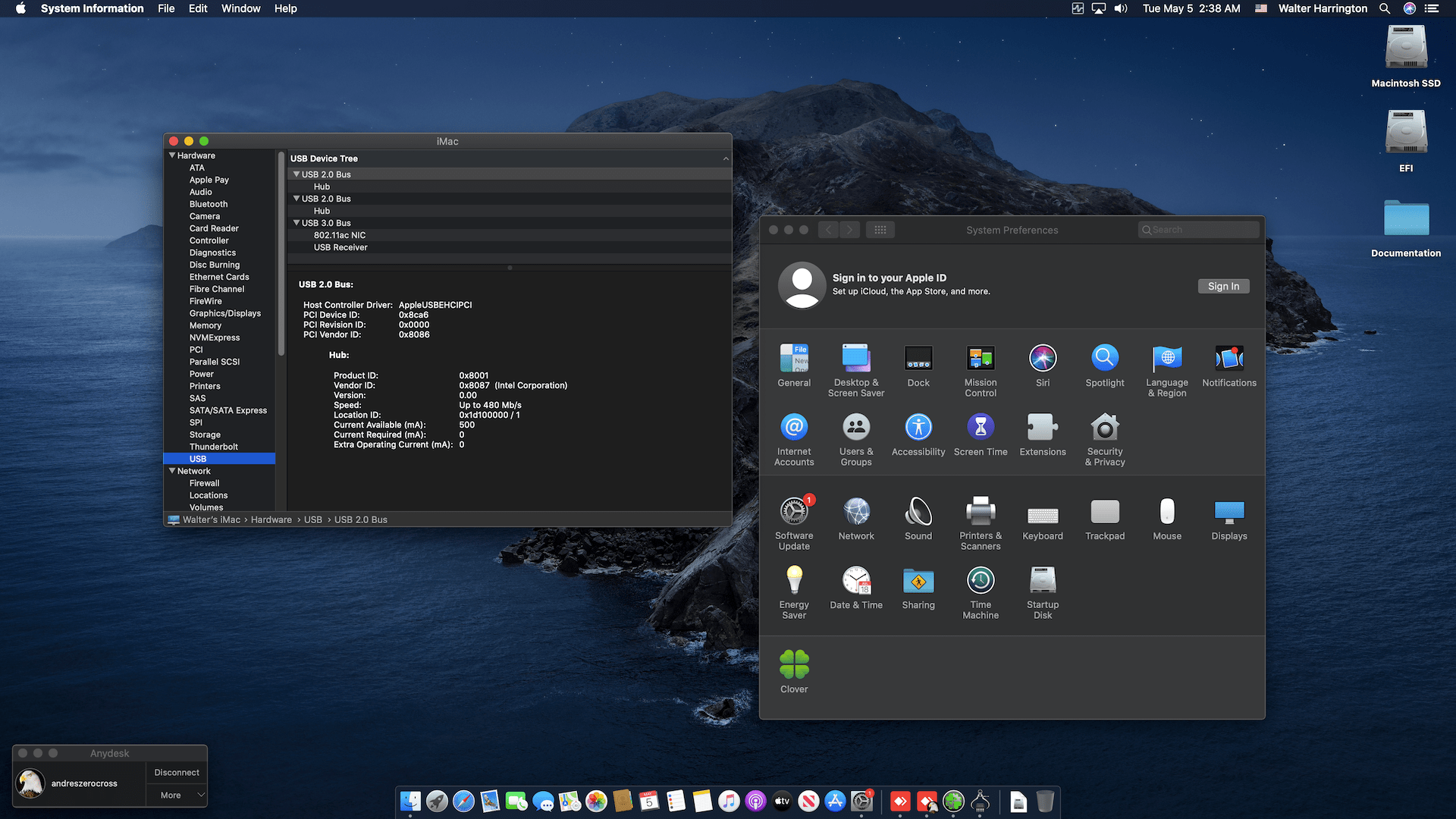Open Screen Time preferences
Image resolution: width=1456 pixels, height=819 pixels.
coord(981,434)
